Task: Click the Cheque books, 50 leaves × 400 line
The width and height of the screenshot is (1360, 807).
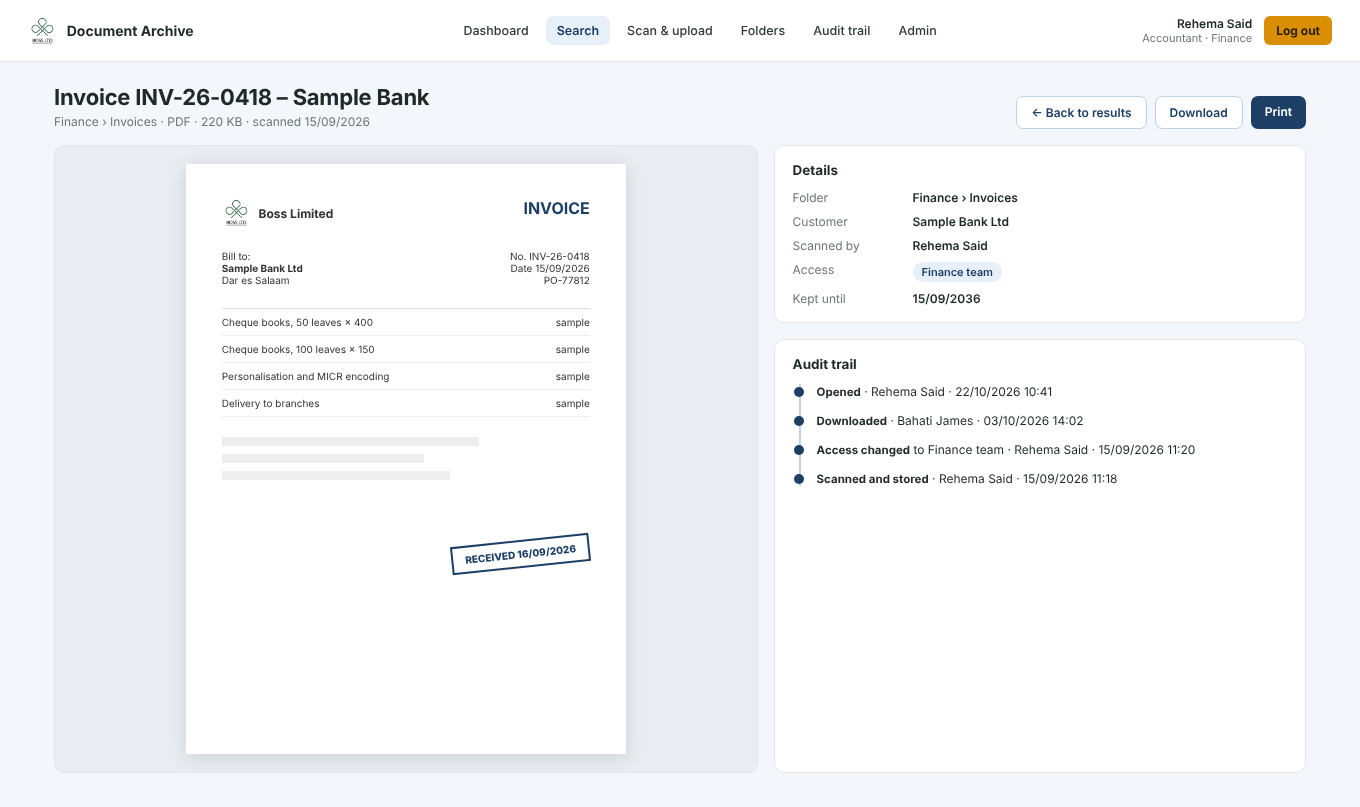Action: tap(406, 323)
